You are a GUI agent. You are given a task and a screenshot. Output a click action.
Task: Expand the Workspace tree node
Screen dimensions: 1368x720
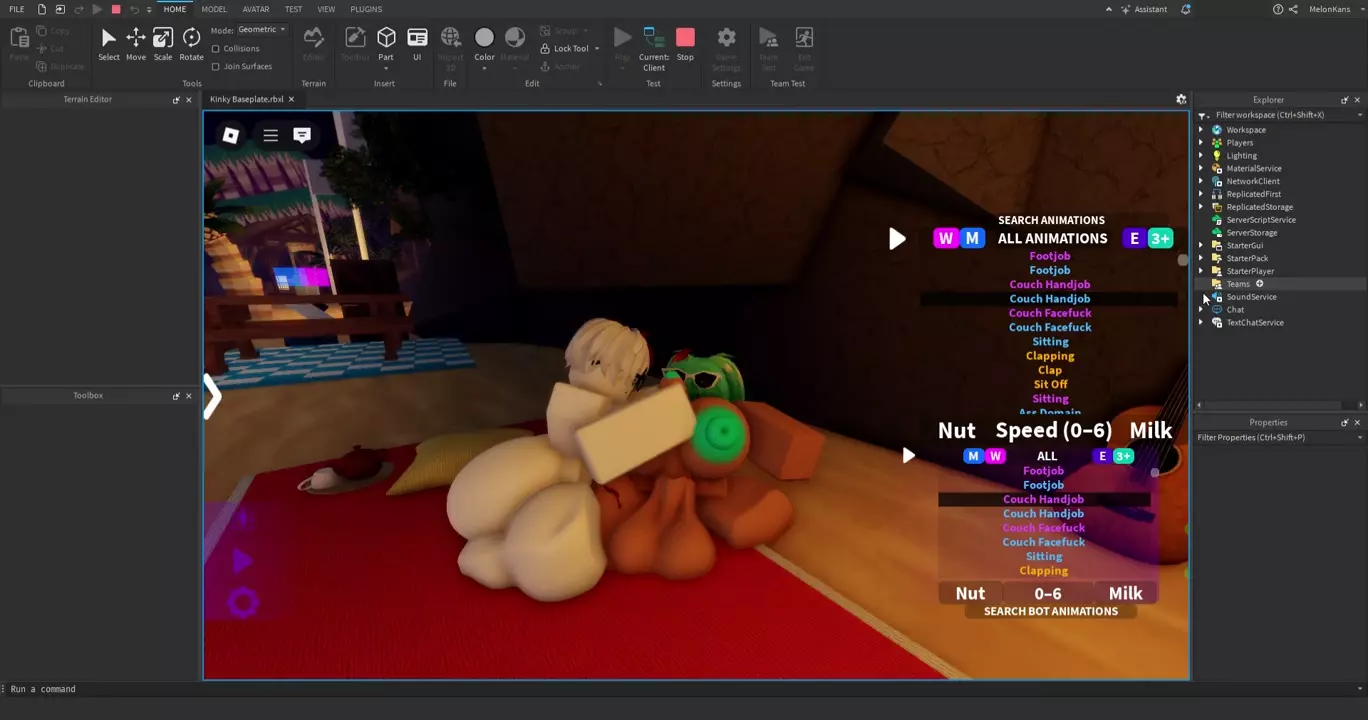pyautogui.click(x=1201, y=130)
